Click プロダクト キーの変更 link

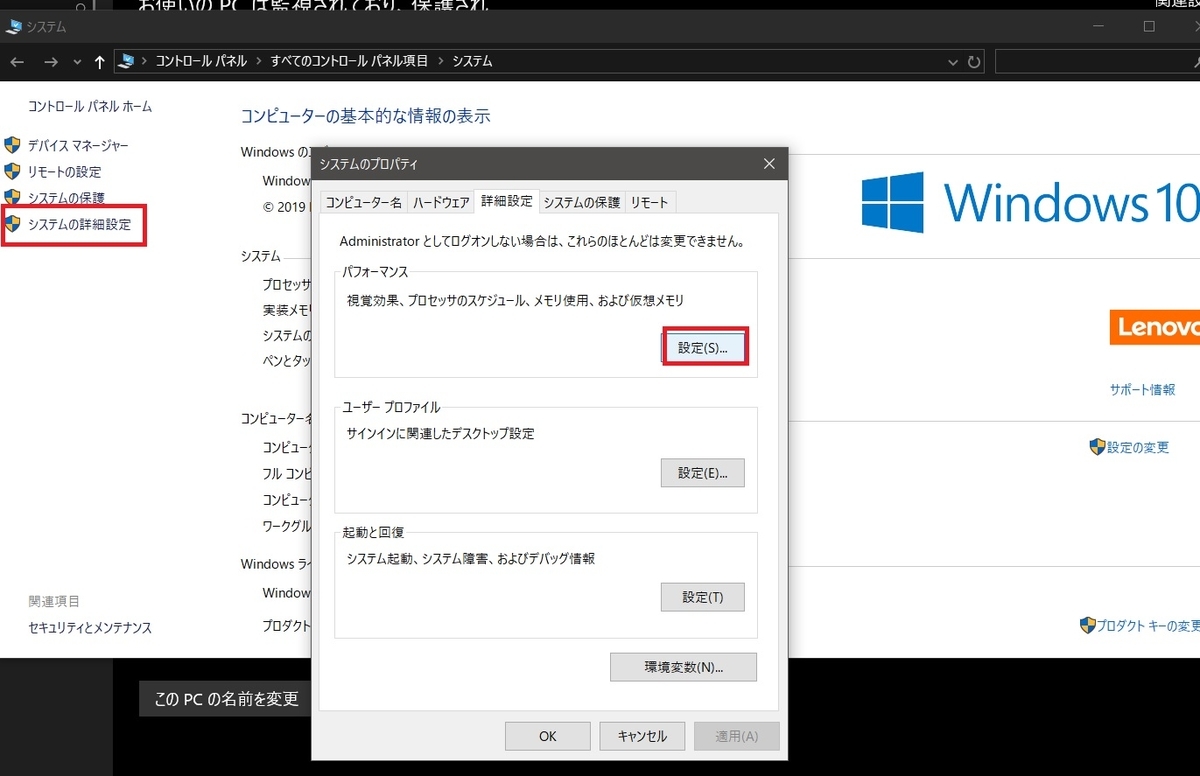click(1148, 626)
